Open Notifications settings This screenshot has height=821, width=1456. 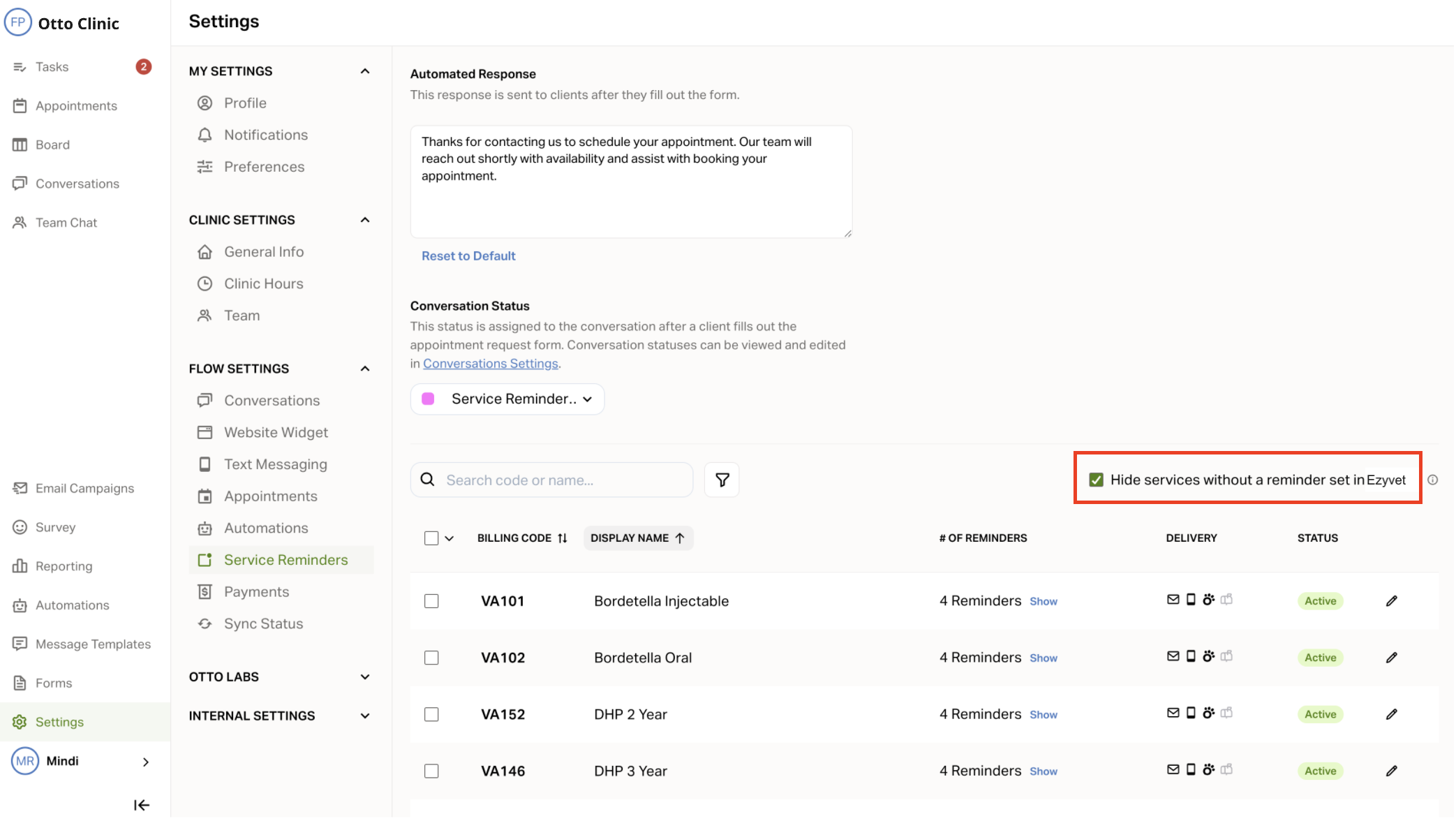[x=266, y=135]
